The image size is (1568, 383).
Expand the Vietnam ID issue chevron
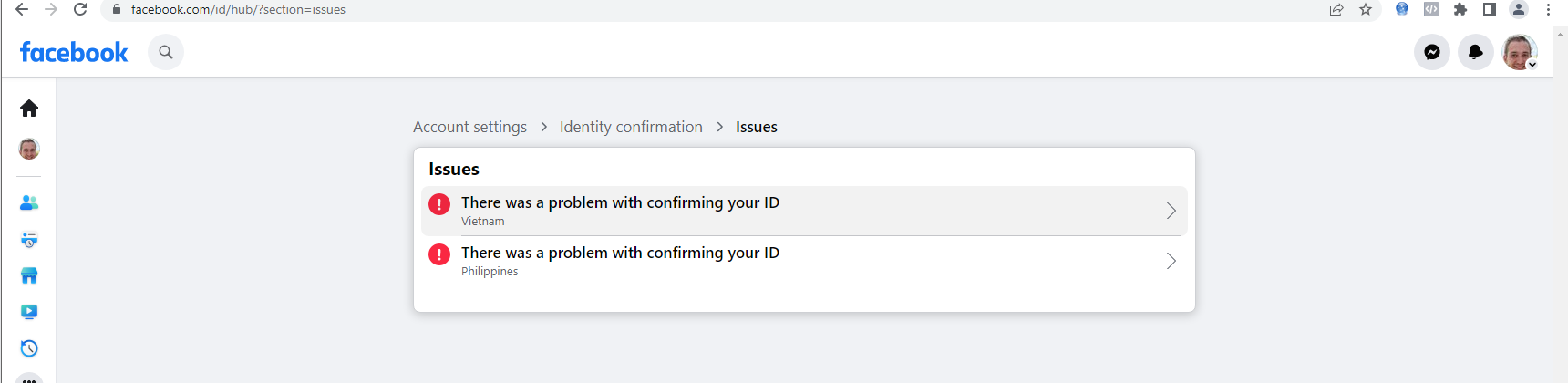1171,211
